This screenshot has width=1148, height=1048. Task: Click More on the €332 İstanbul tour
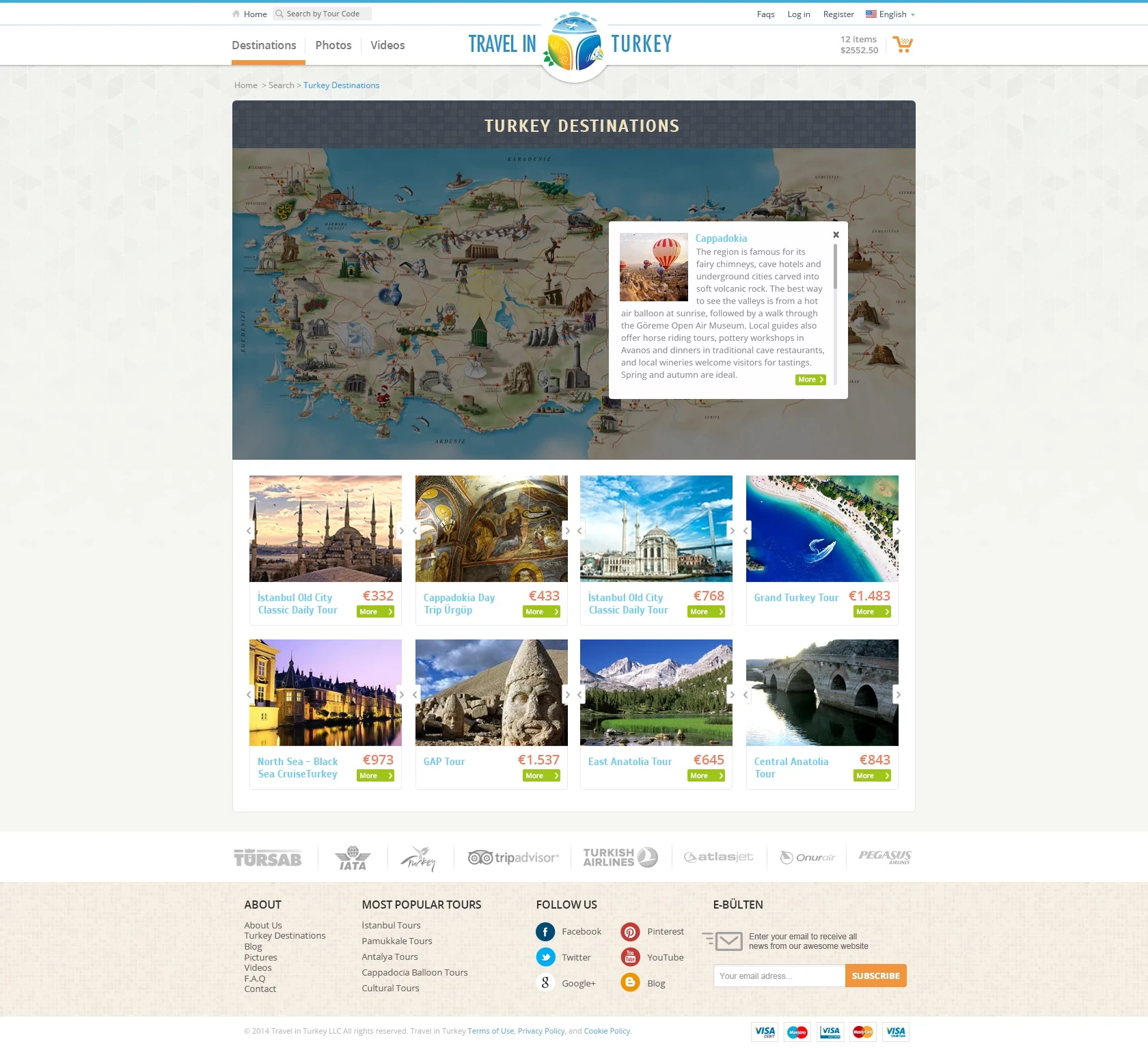tap(375, 612)
